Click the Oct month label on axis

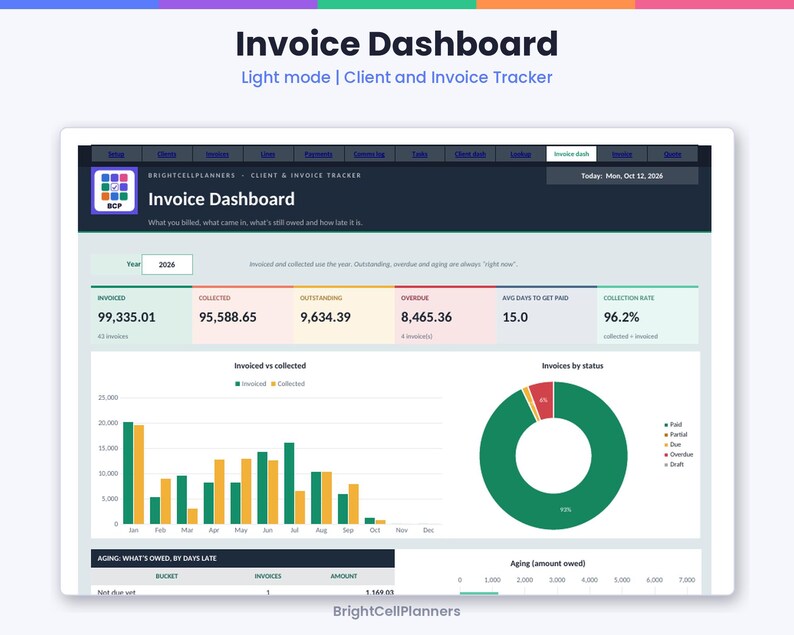375,530
